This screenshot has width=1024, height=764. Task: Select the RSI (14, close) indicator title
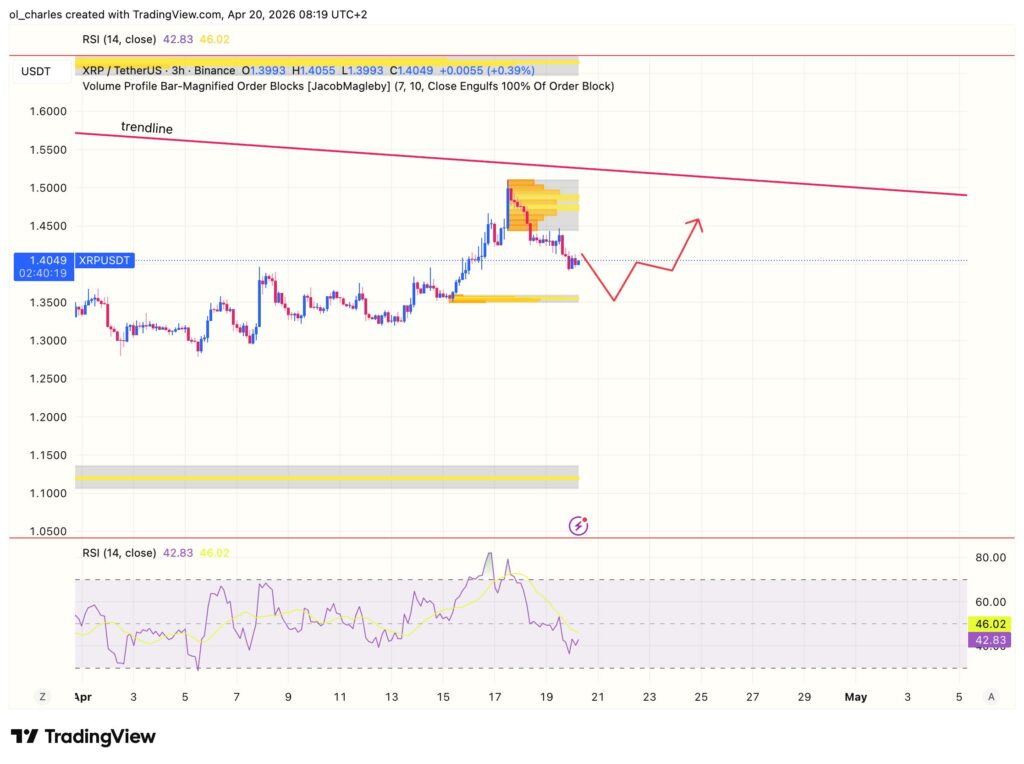coord(122,551)
